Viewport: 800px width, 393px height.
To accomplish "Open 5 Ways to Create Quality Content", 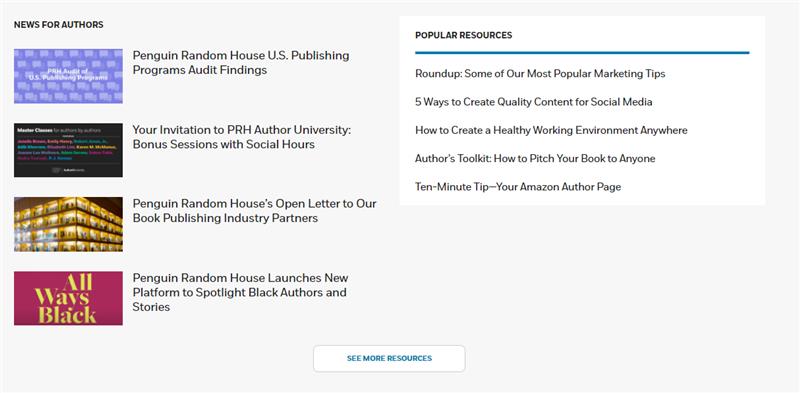I will click(x=534, y=102).
